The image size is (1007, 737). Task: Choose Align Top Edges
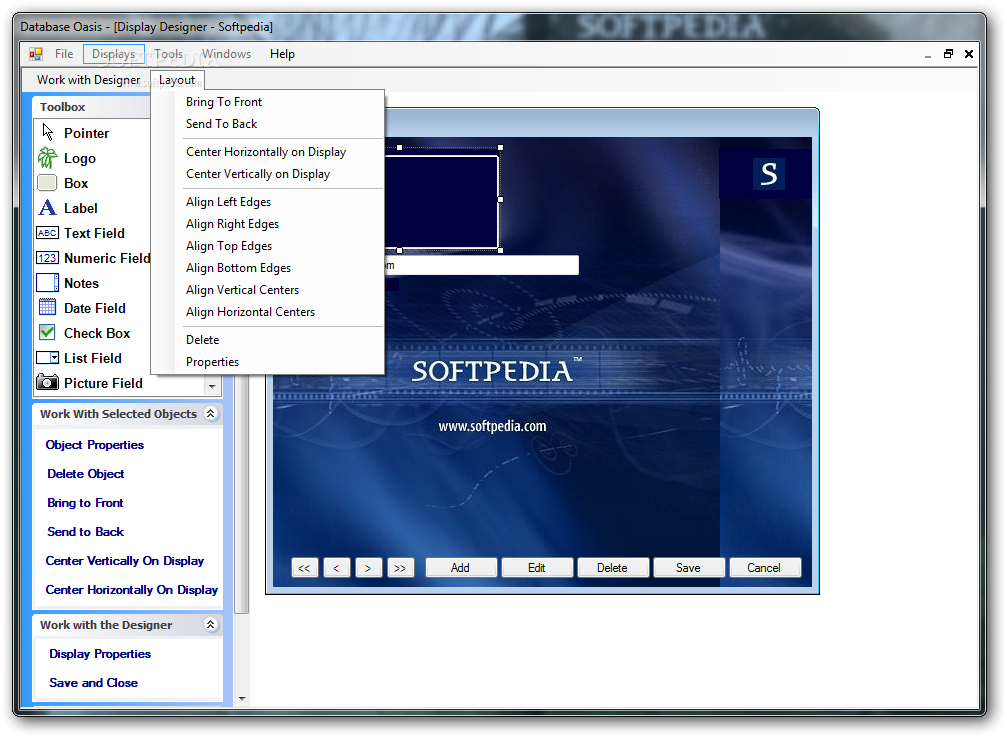point(229,245)
